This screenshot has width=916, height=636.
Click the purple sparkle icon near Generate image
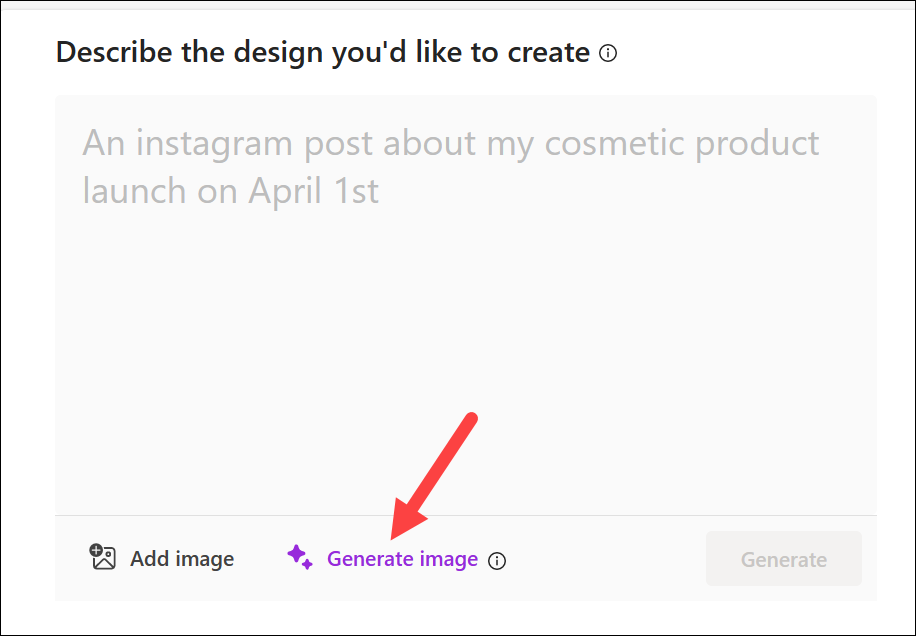[x=300, y=559]
